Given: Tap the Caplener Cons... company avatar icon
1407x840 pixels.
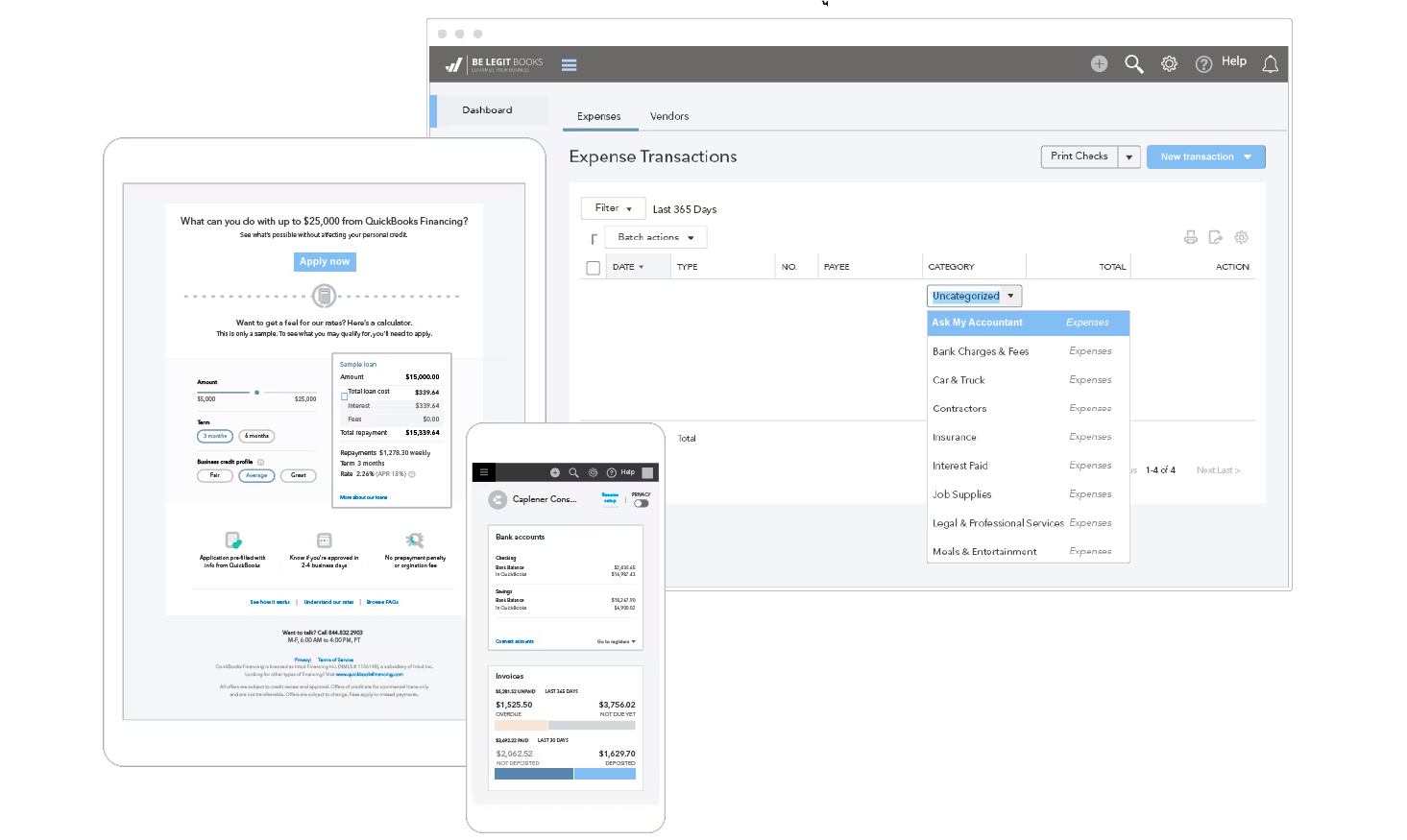Looking at the screenshot, I should coord(497,499).
